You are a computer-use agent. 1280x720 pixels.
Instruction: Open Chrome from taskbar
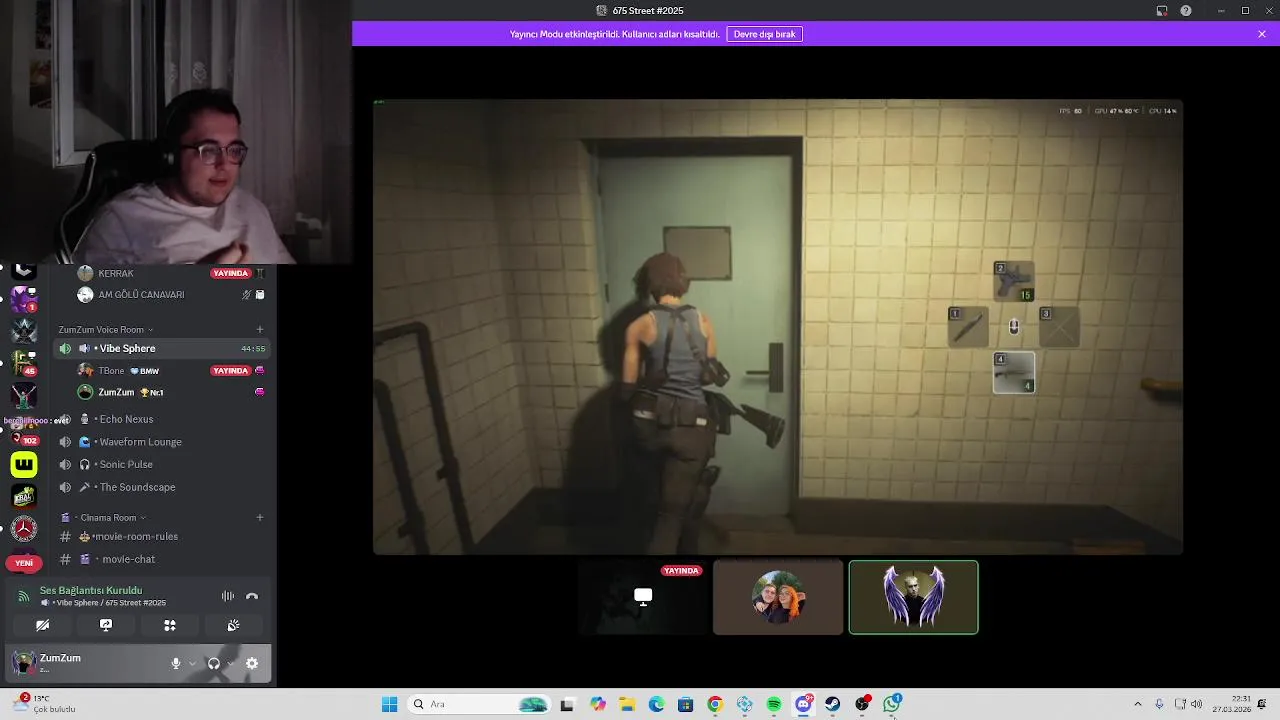pyautogui.click(x=715, y=704)
